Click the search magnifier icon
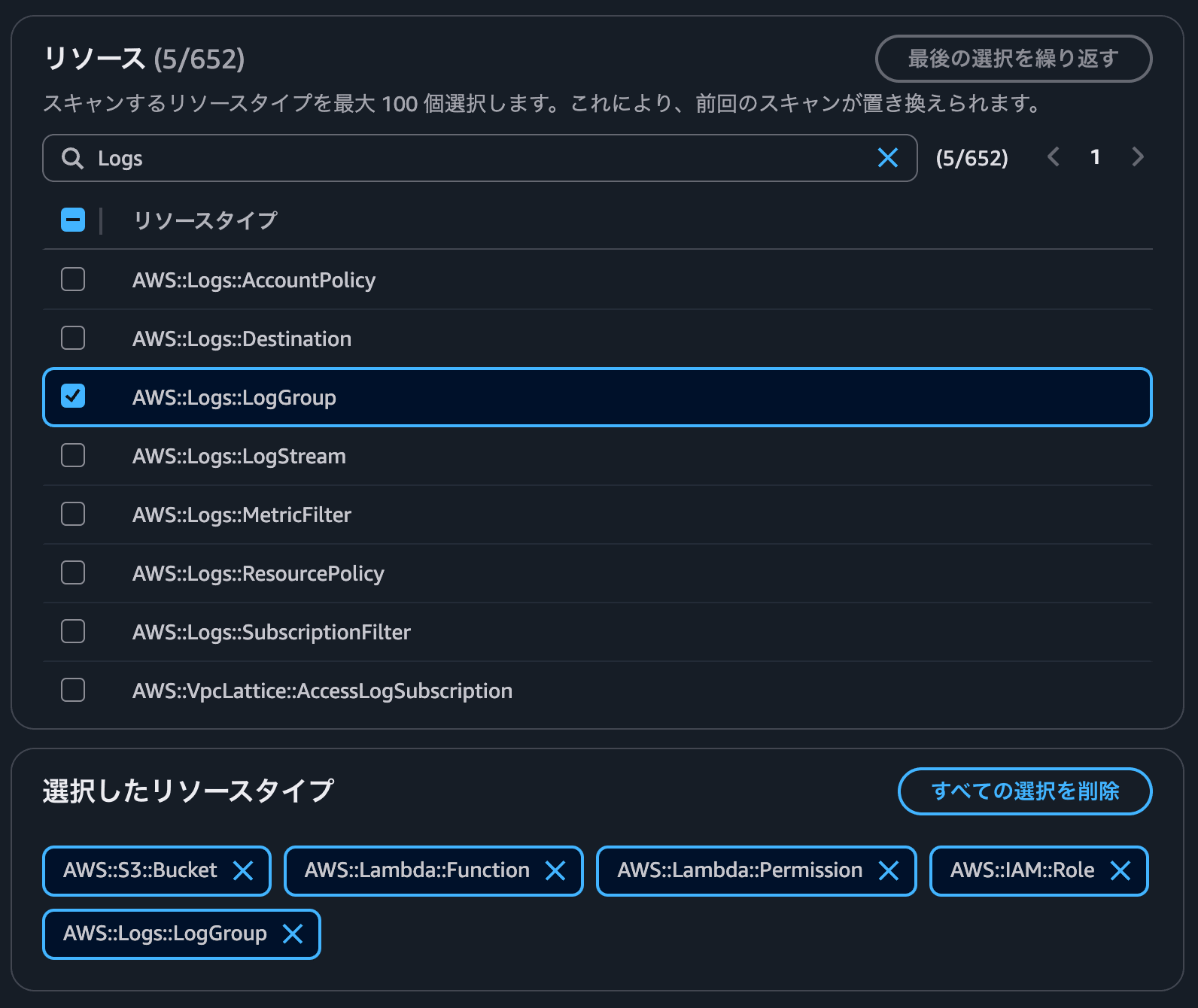This screenshot has width=1198, height=1008. pos(72,158)
